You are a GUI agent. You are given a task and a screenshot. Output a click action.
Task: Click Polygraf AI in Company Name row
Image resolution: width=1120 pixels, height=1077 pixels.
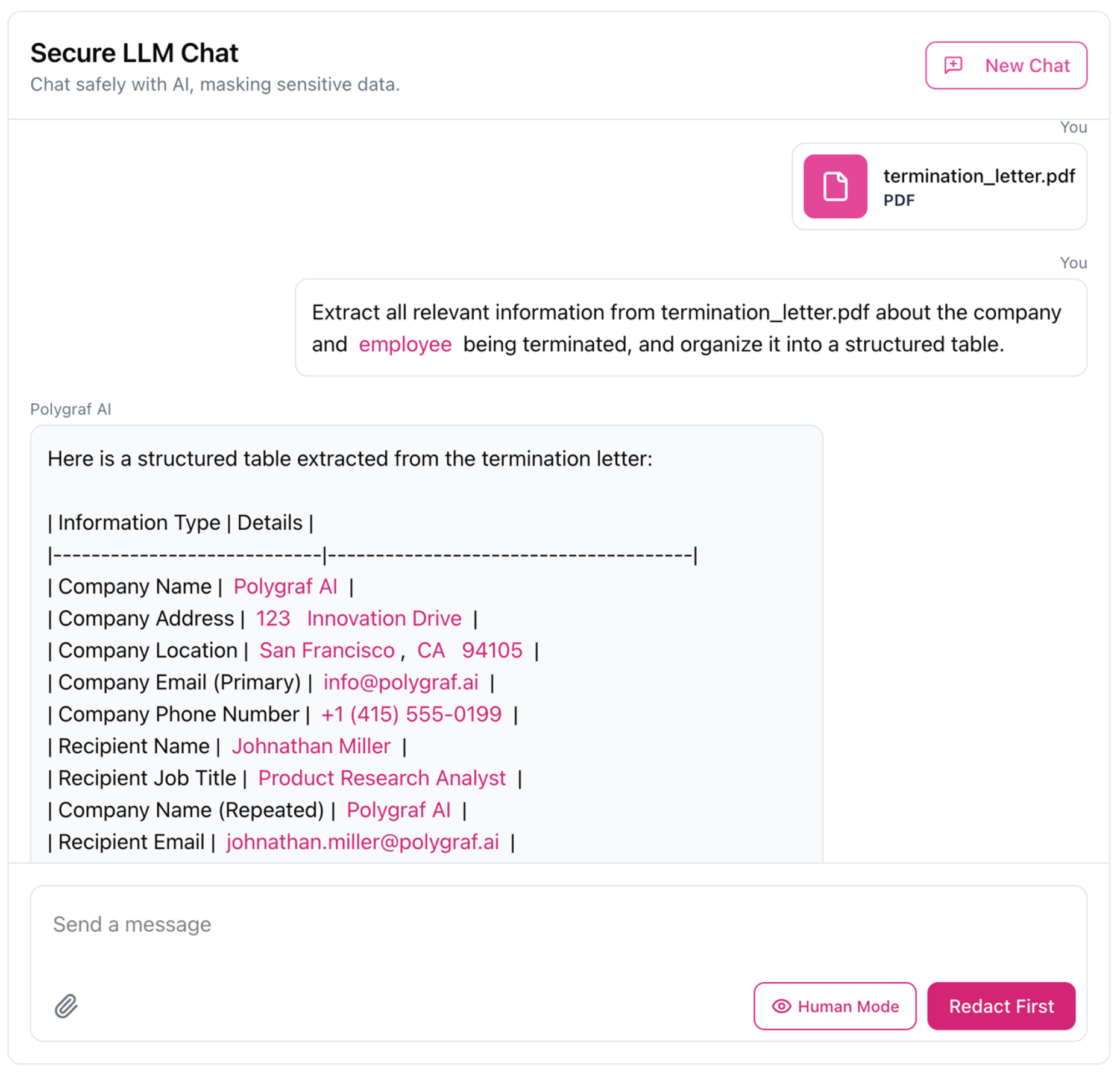coord(285,586)
